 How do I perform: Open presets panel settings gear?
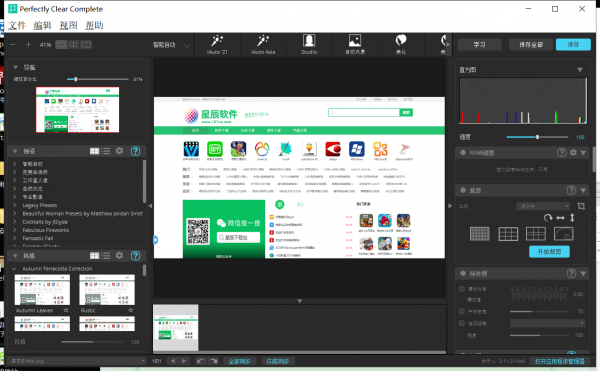pos(119,151)
